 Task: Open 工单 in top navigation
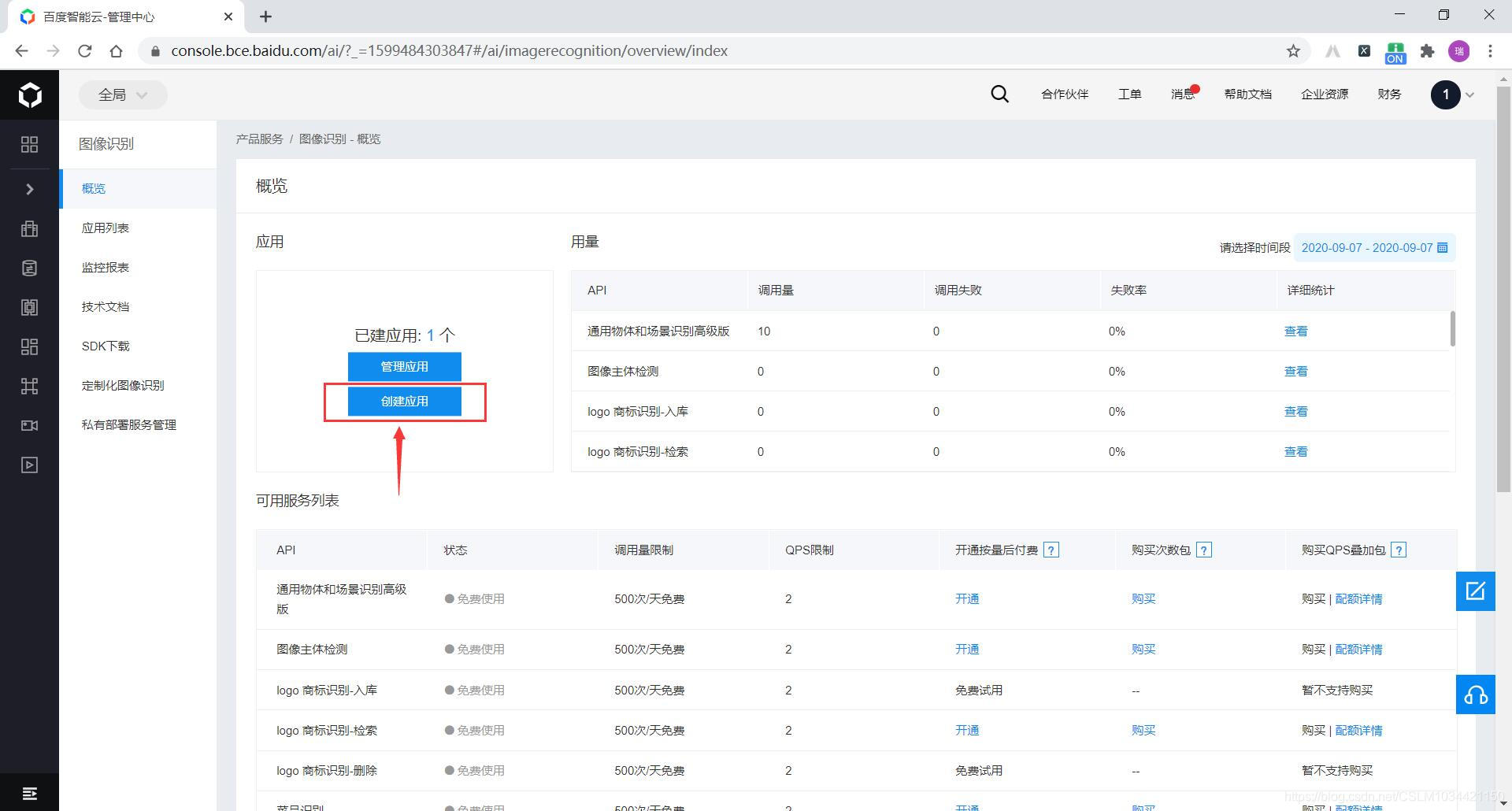click(x=1129, y=94)
